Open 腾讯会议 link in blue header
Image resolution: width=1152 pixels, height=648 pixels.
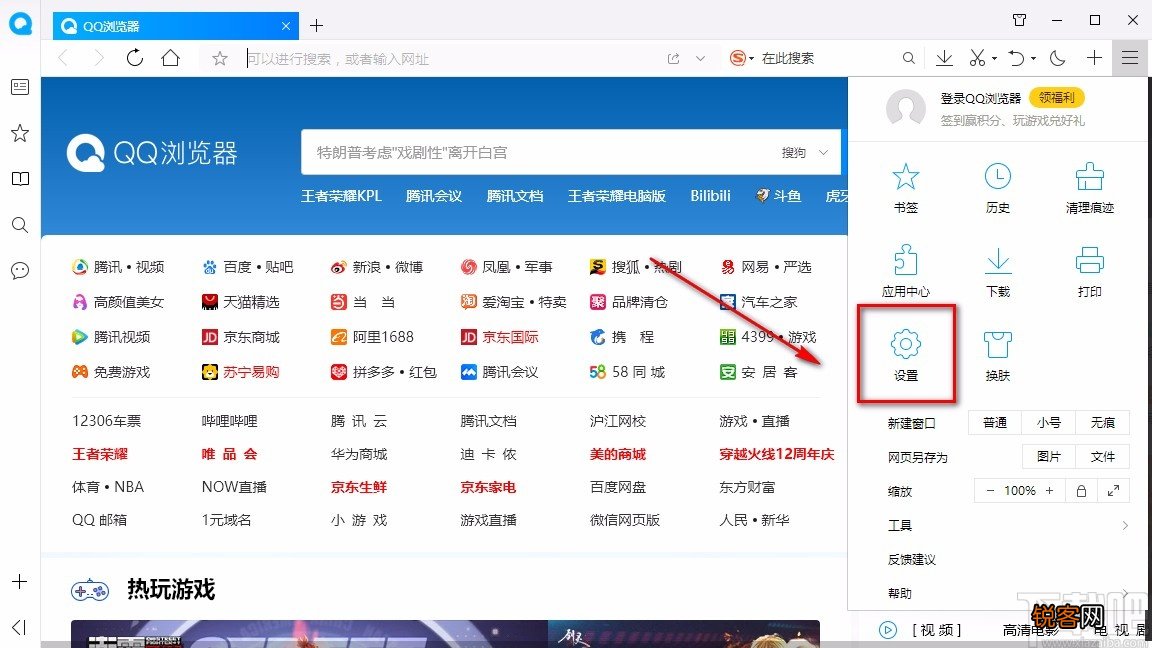point(433,196)
